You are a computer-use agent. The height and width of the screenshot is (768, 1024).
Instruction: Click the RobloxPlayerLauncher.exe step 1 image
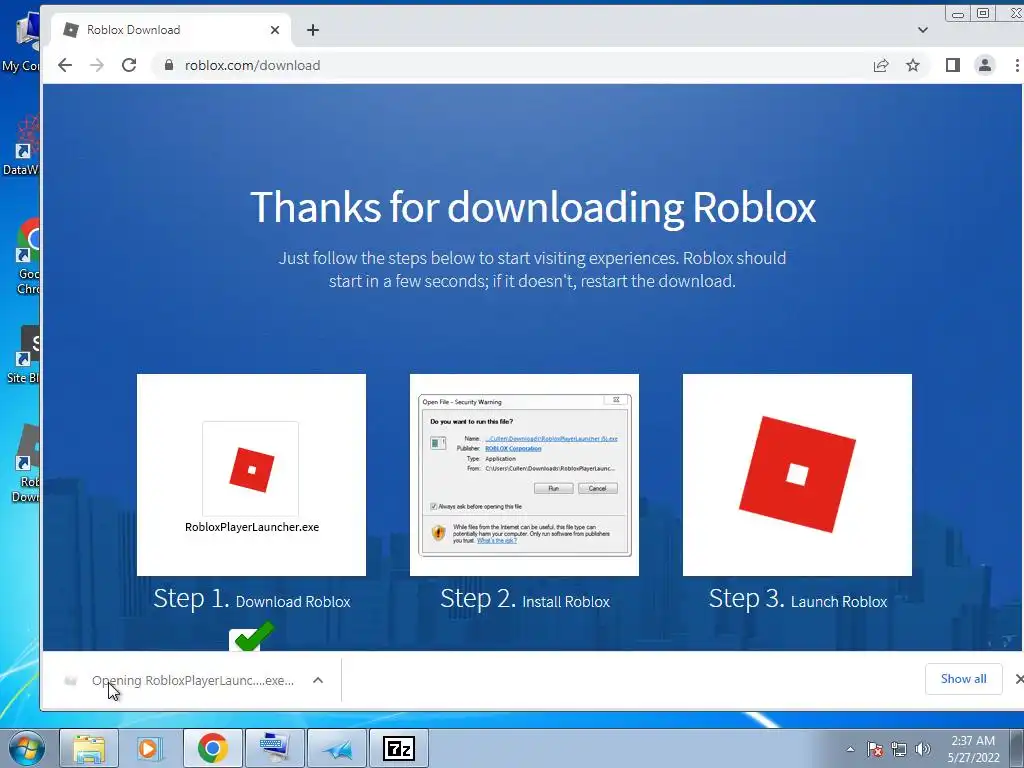pos(251,475)
